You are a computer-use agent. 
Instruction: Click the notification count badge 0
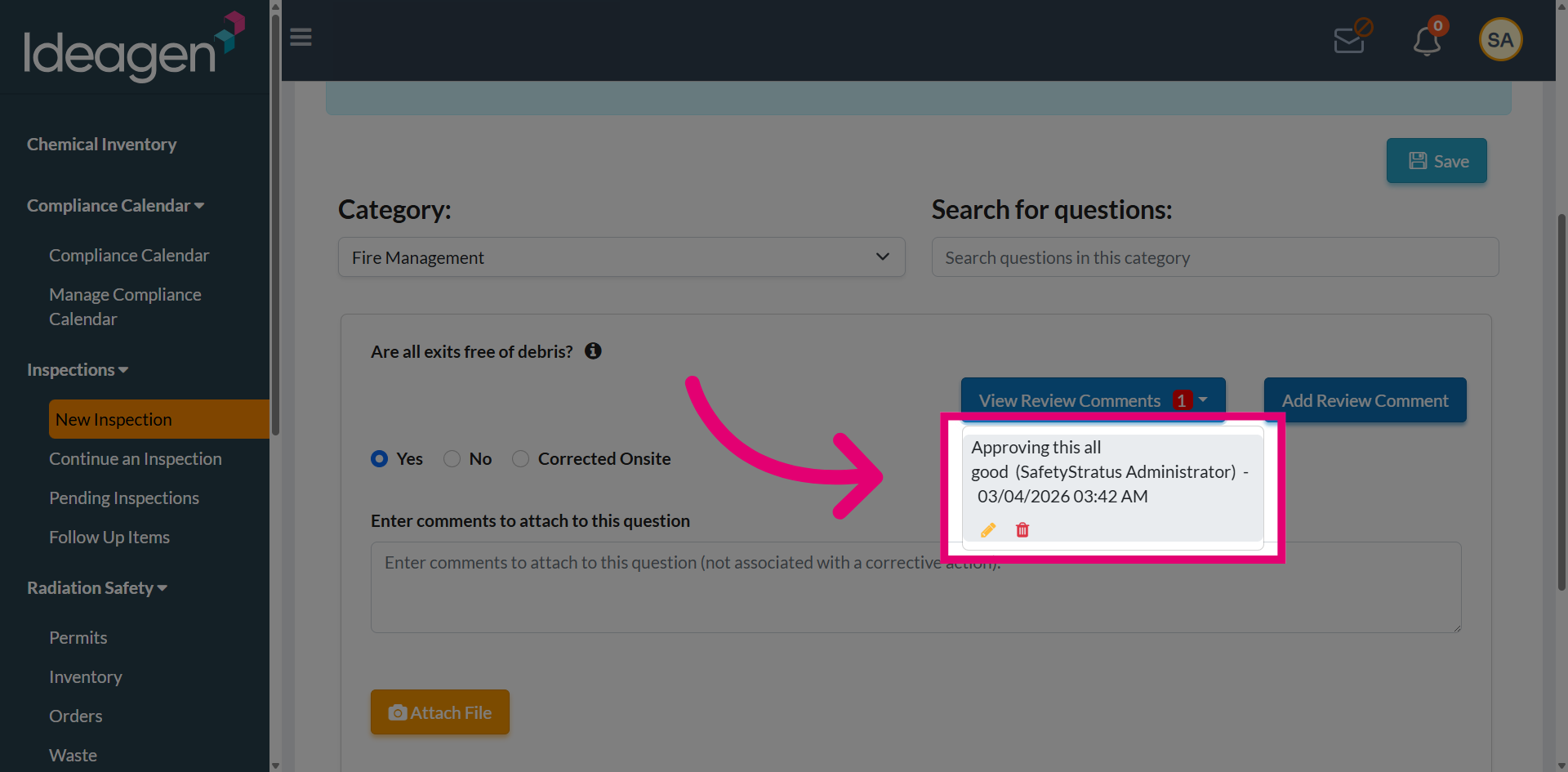(x=1438, y=25)
